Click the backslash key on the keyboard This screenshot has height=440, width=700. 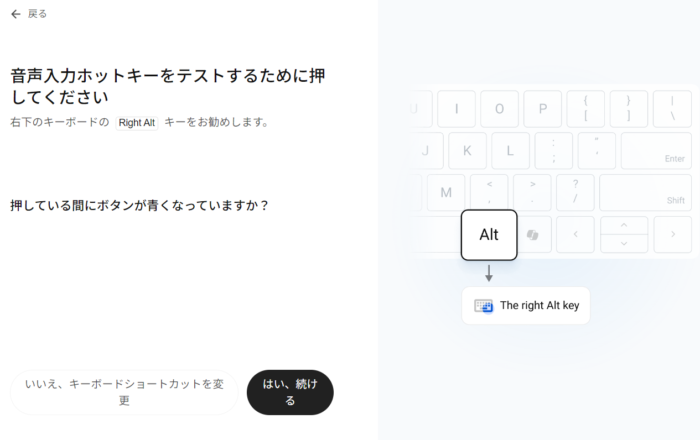(672, 109)
